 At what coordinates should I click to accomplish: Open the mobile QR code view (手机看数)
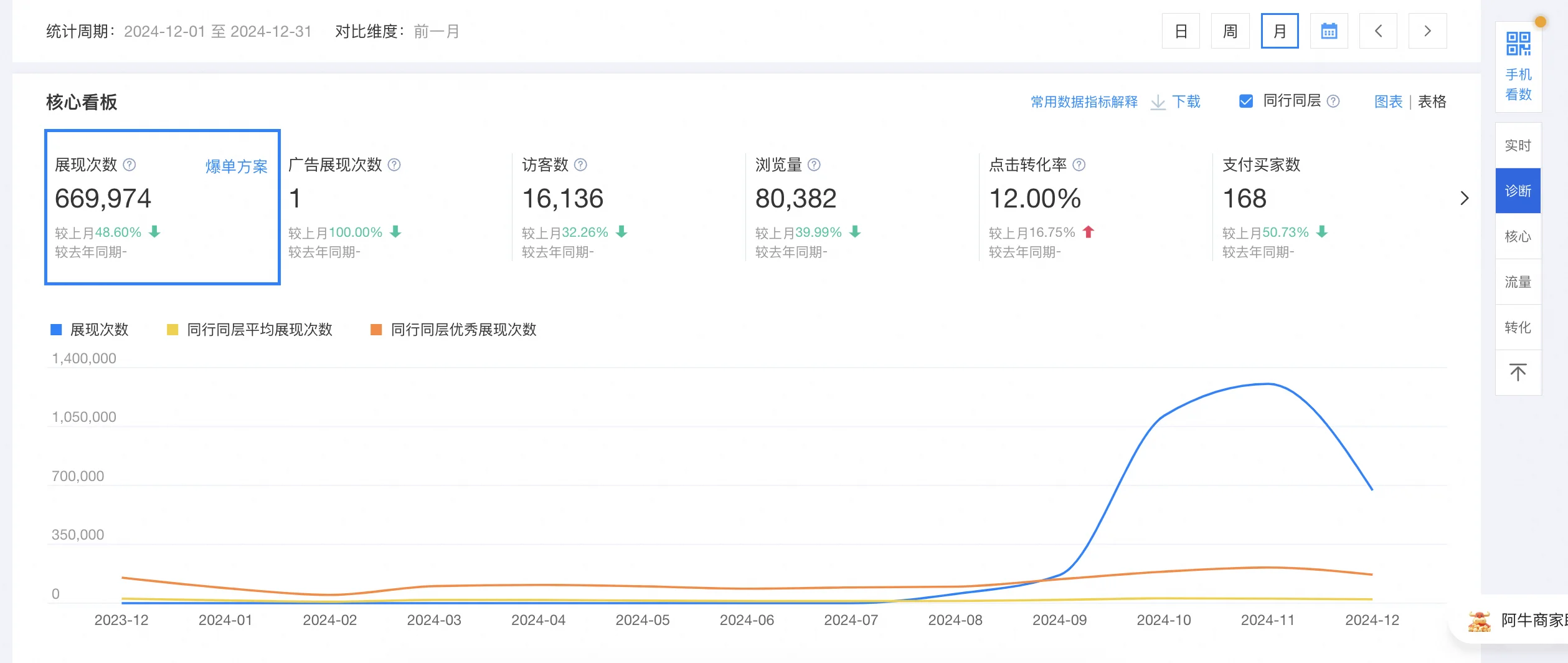[1518, 67]
